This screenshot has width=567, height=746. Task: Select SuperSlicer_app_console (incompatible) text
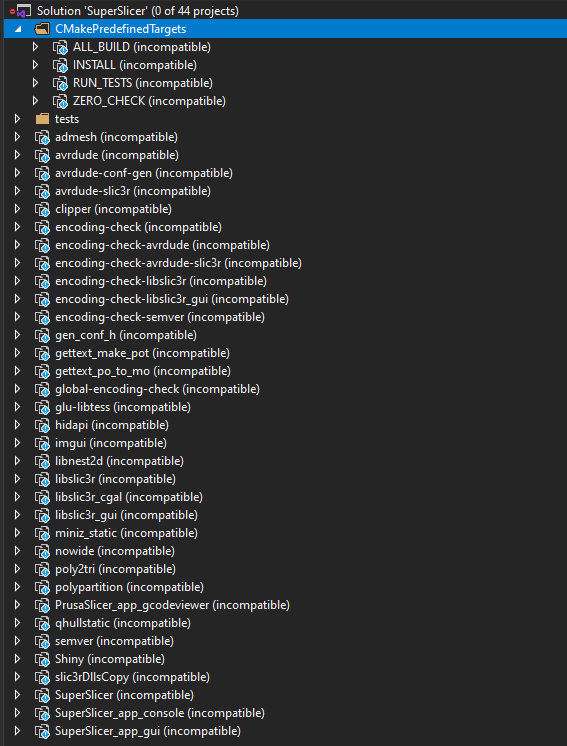tap(160, 713)
